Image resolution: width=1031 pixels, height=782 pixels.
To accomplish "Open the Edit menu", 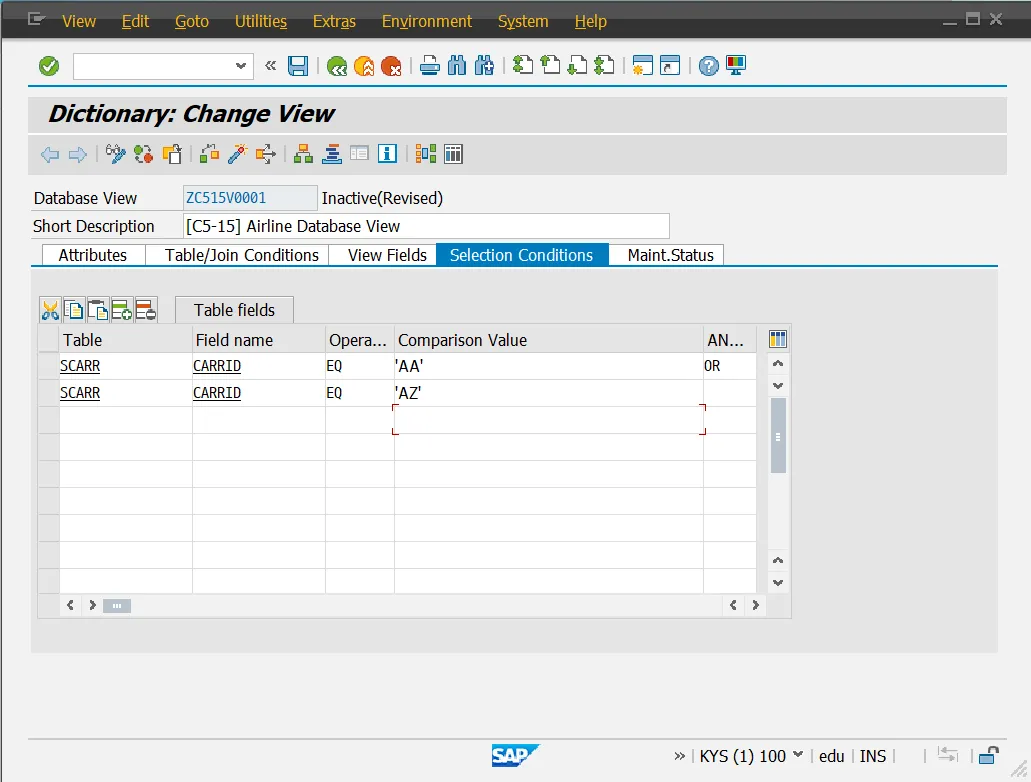I will click(135, 21).
